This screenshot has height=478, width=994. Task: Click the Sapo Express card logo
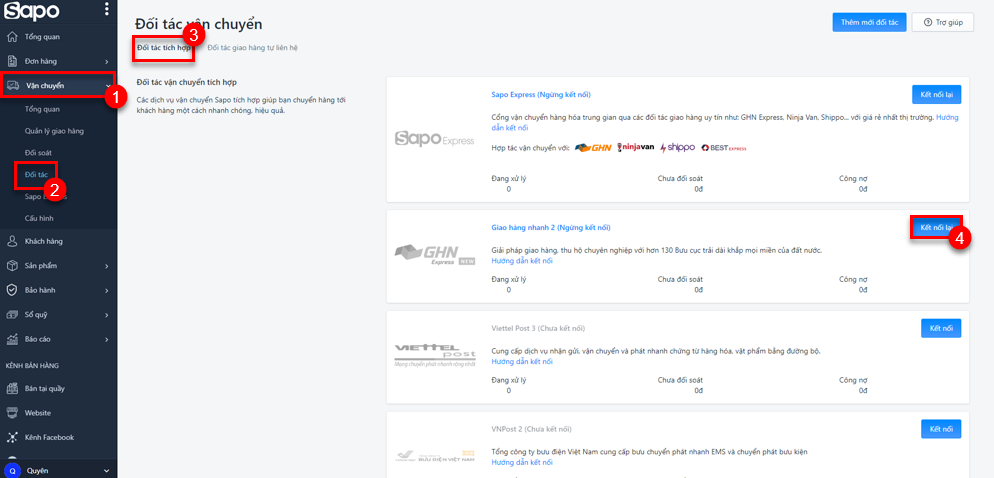click(x=434, y=139)
